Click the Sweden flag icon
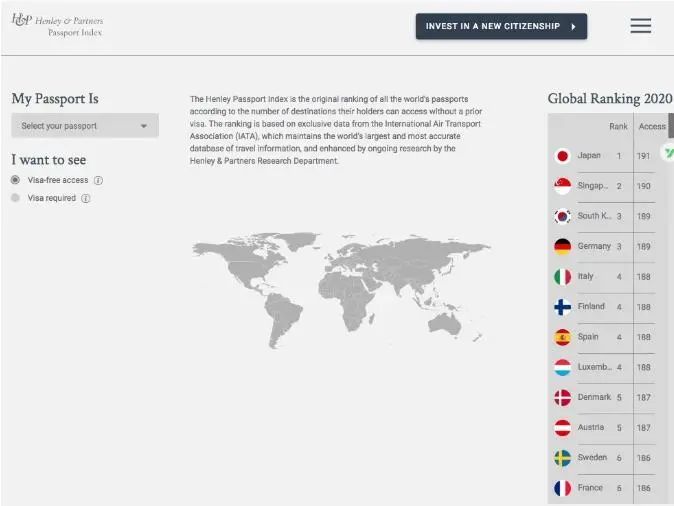The width and height of the screenshot is (674, 506). click(x=562, y=458)
